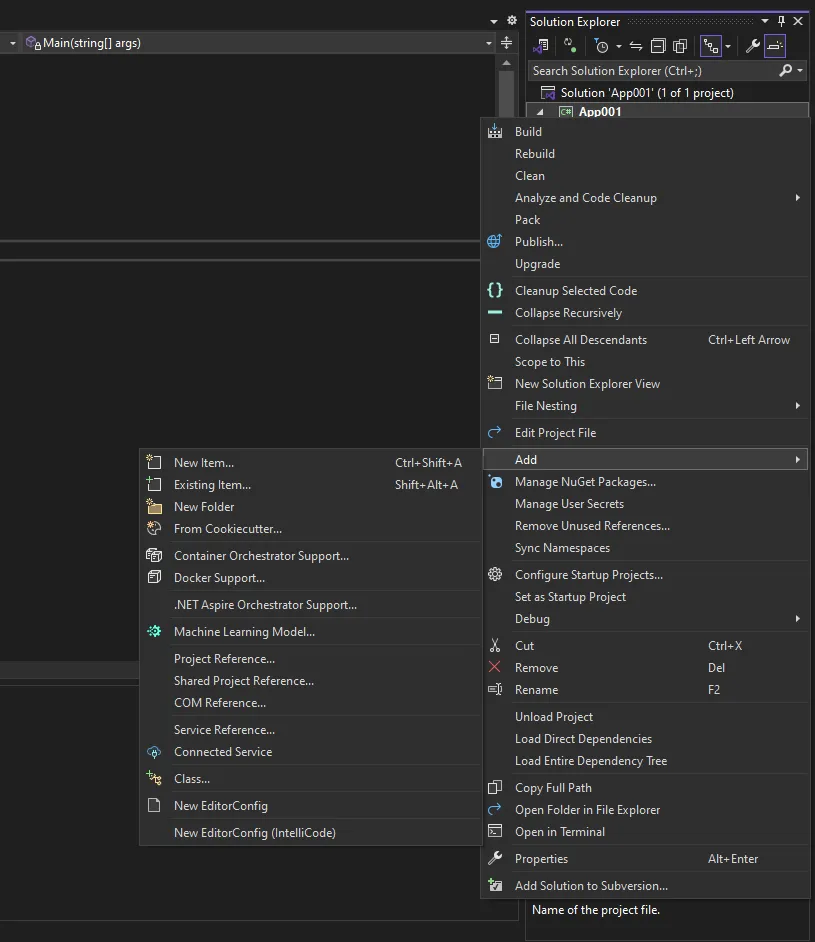Toggle the Preview Selected Items button
815x942 pixels.
point(775,46)
